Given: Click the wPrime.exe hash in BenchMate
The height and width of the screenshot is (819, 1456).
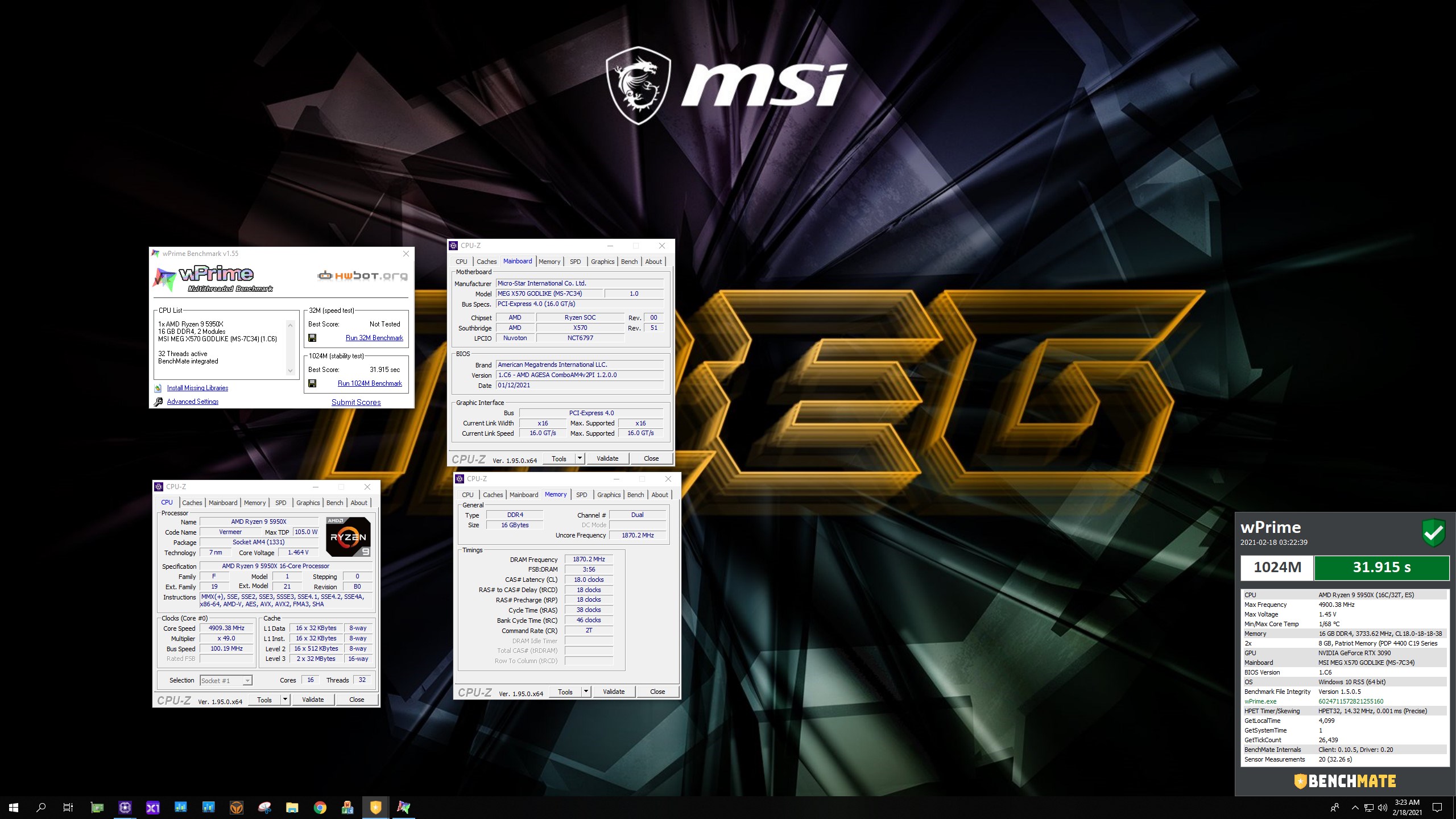Looking at the screenshot, I should coord(1351,701).
